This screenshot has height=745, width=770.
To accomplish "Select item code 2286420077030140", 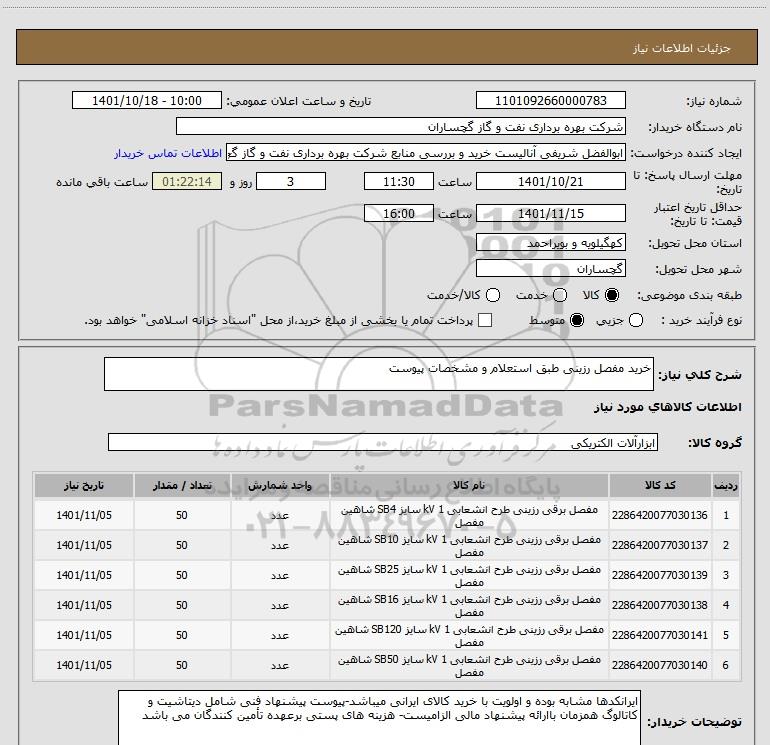I will pos(660,665).
